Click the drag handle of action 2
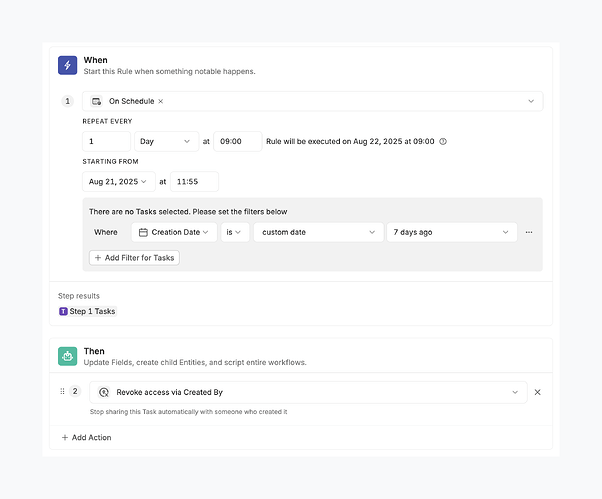 click(x=62, y=392)
